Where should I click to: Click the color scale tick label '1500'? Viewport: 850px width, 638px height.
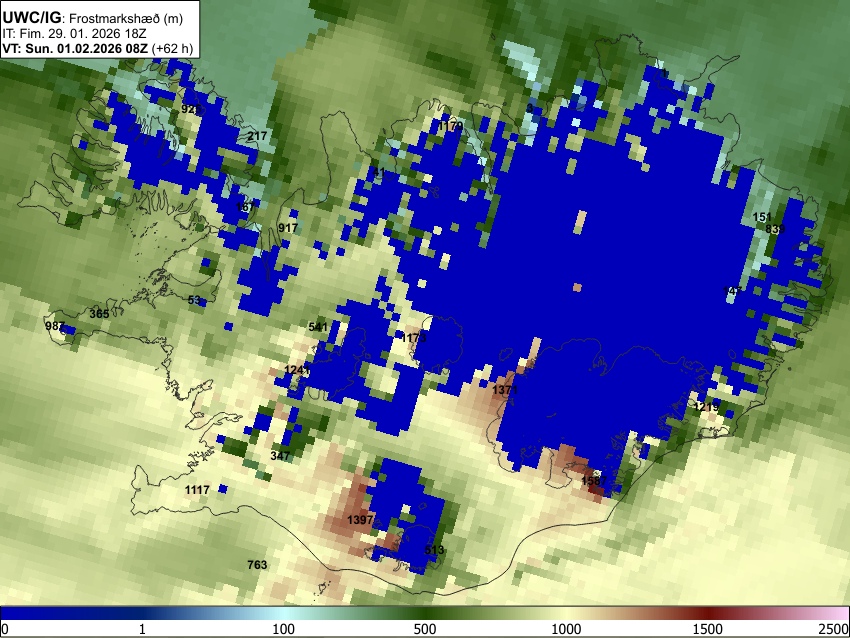[x=708, y=629]
